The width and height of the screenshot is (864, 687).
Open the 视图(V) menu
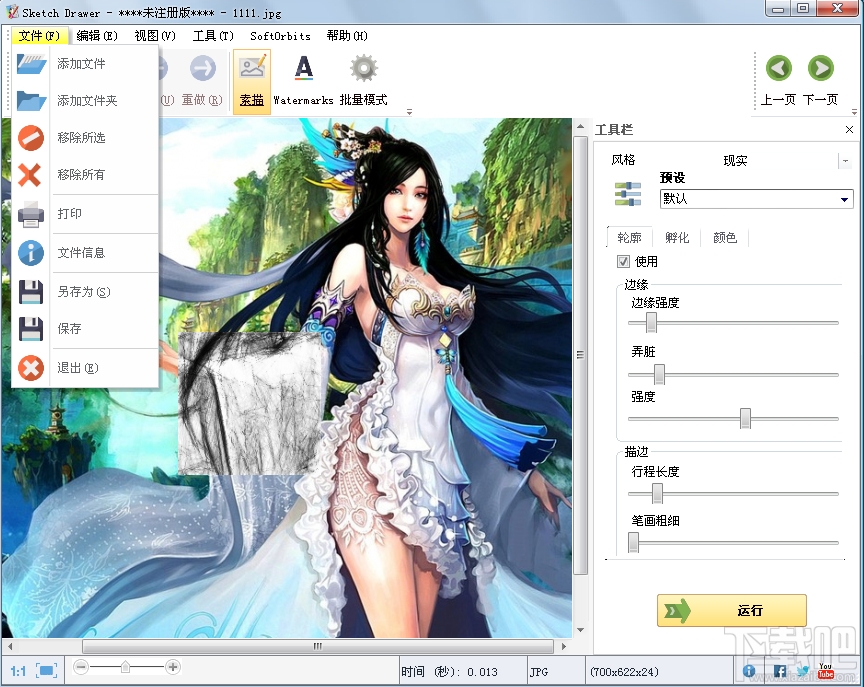[155, 36]
